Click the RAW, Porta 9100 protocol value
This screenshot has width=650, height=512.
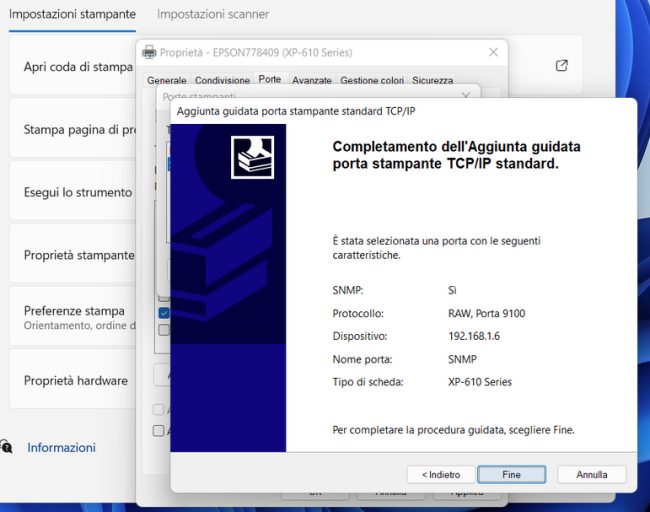[x=487, y=313]
